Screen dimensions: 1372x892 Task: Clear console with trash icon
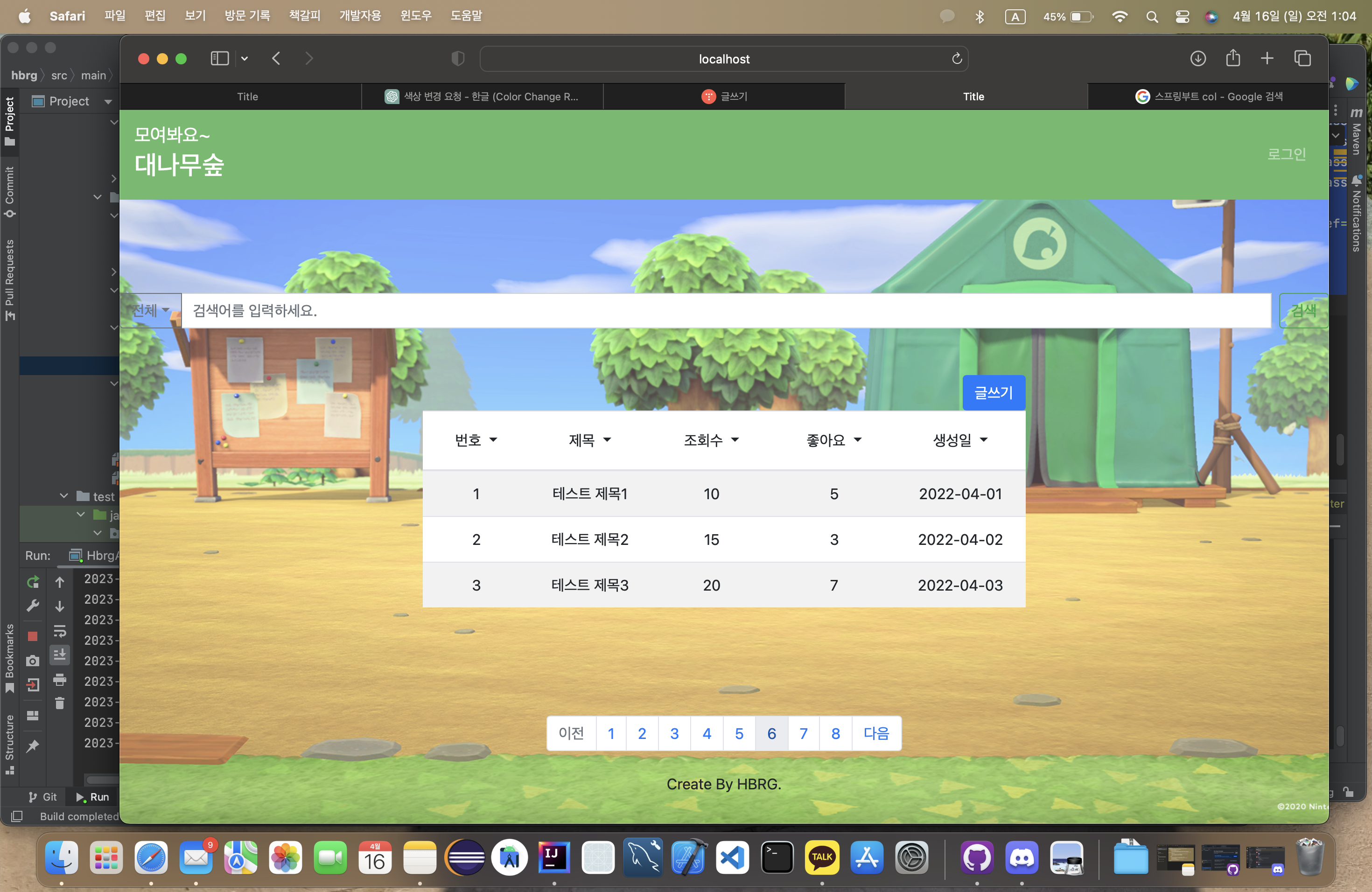tap(59, 703)
